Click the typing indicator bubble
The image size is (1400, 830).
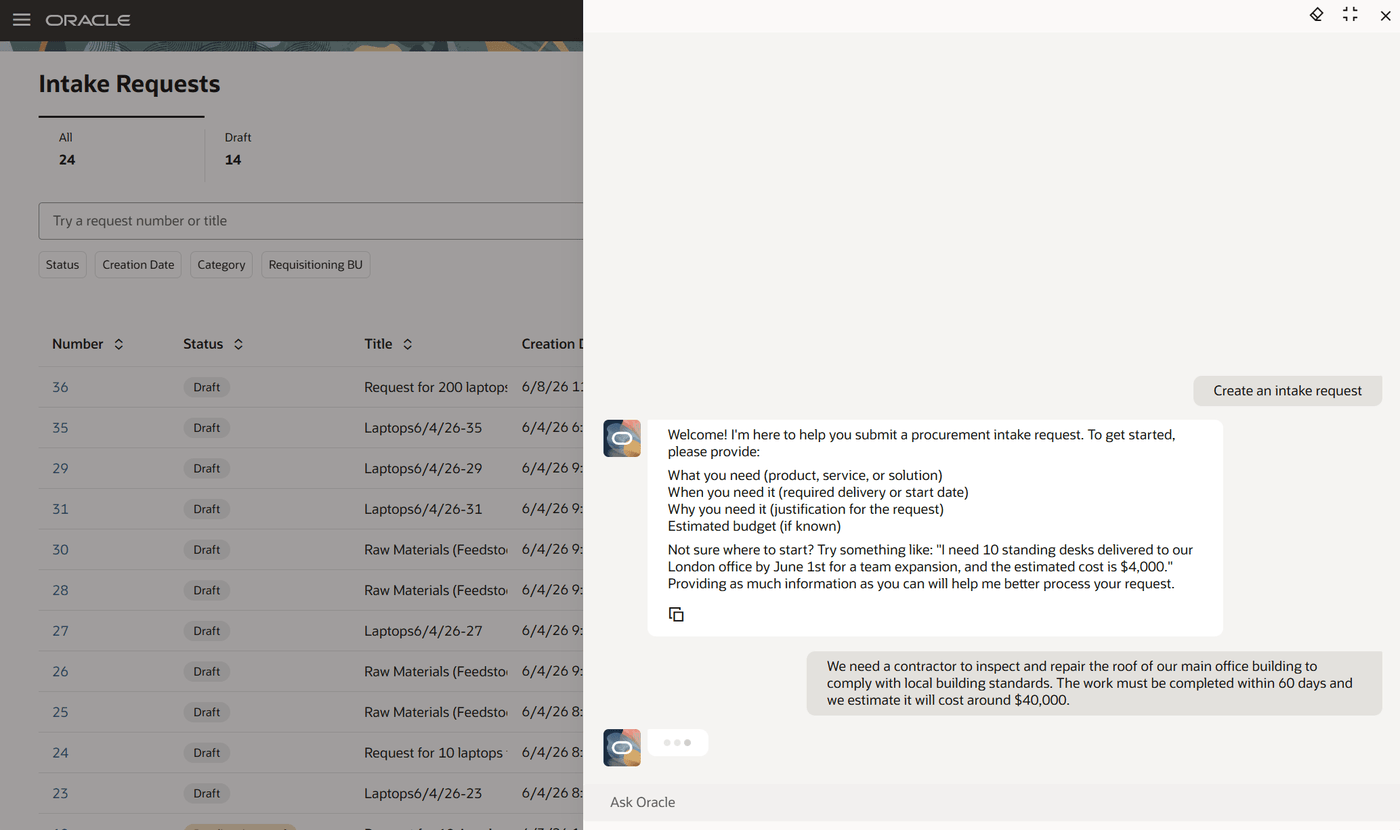pyautogui.click(x=678, y=742)
